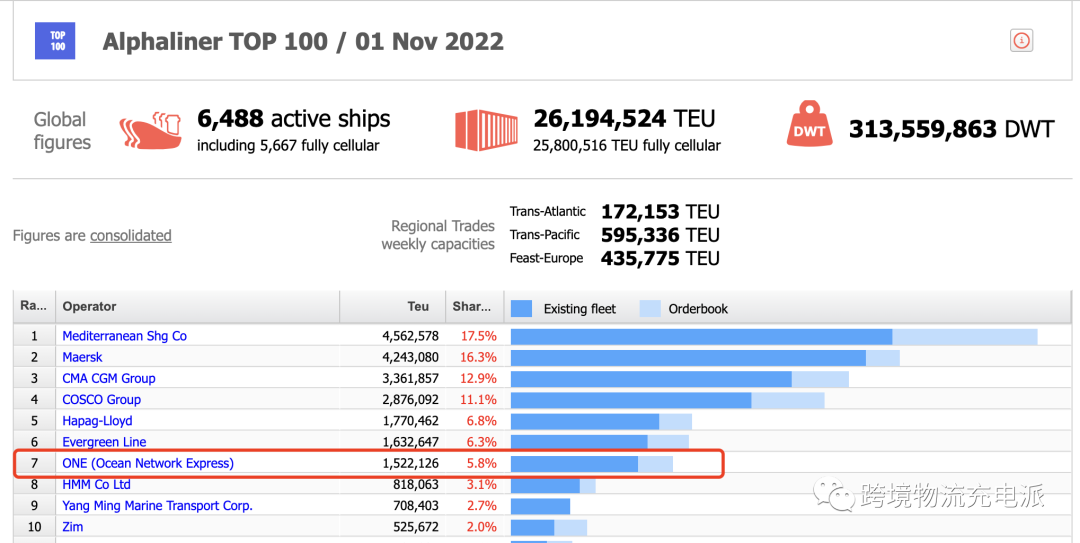Click the Rank column header
This screenshot has width=1080, height=543.
(x=33, y=307)
